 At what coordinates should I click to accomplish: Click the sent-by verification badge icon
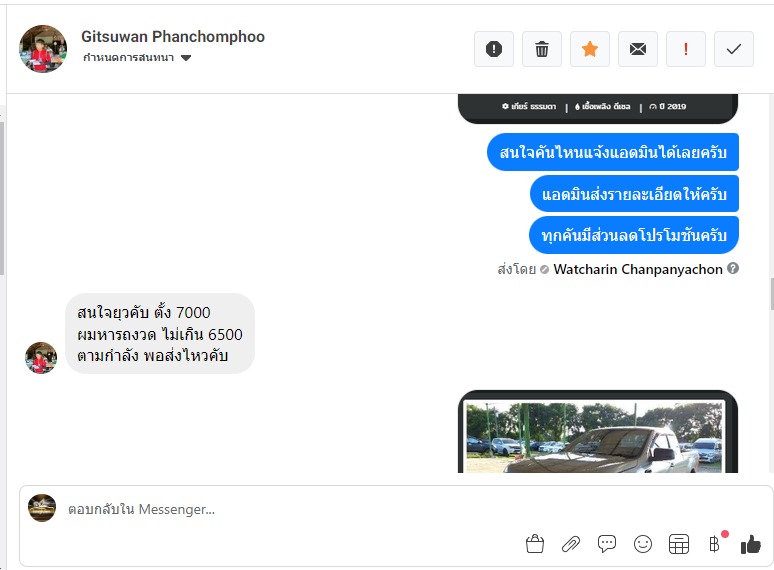544,269
